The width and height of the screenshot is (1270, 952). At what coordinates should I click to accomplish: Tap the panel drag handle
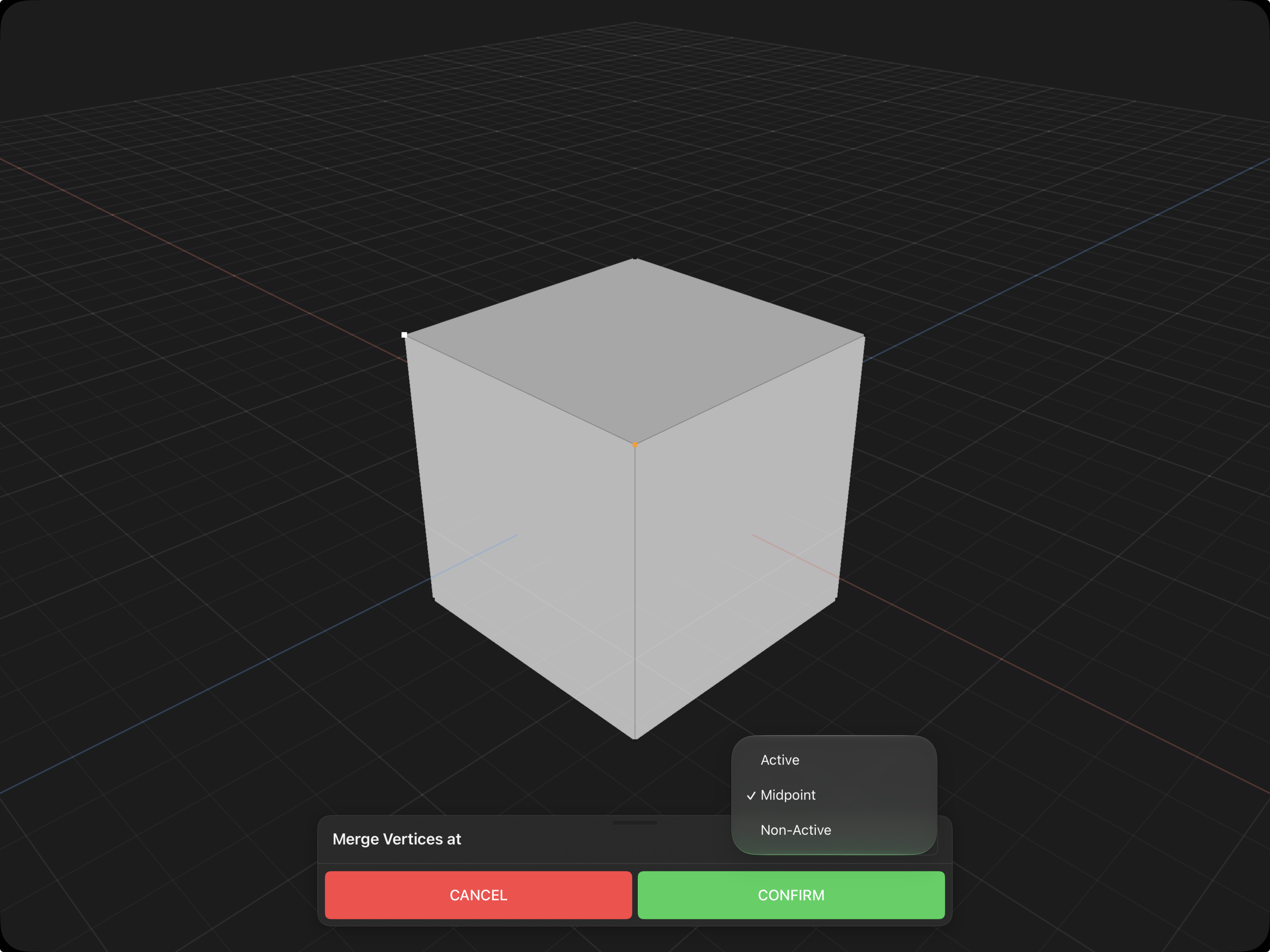point(635,822)
